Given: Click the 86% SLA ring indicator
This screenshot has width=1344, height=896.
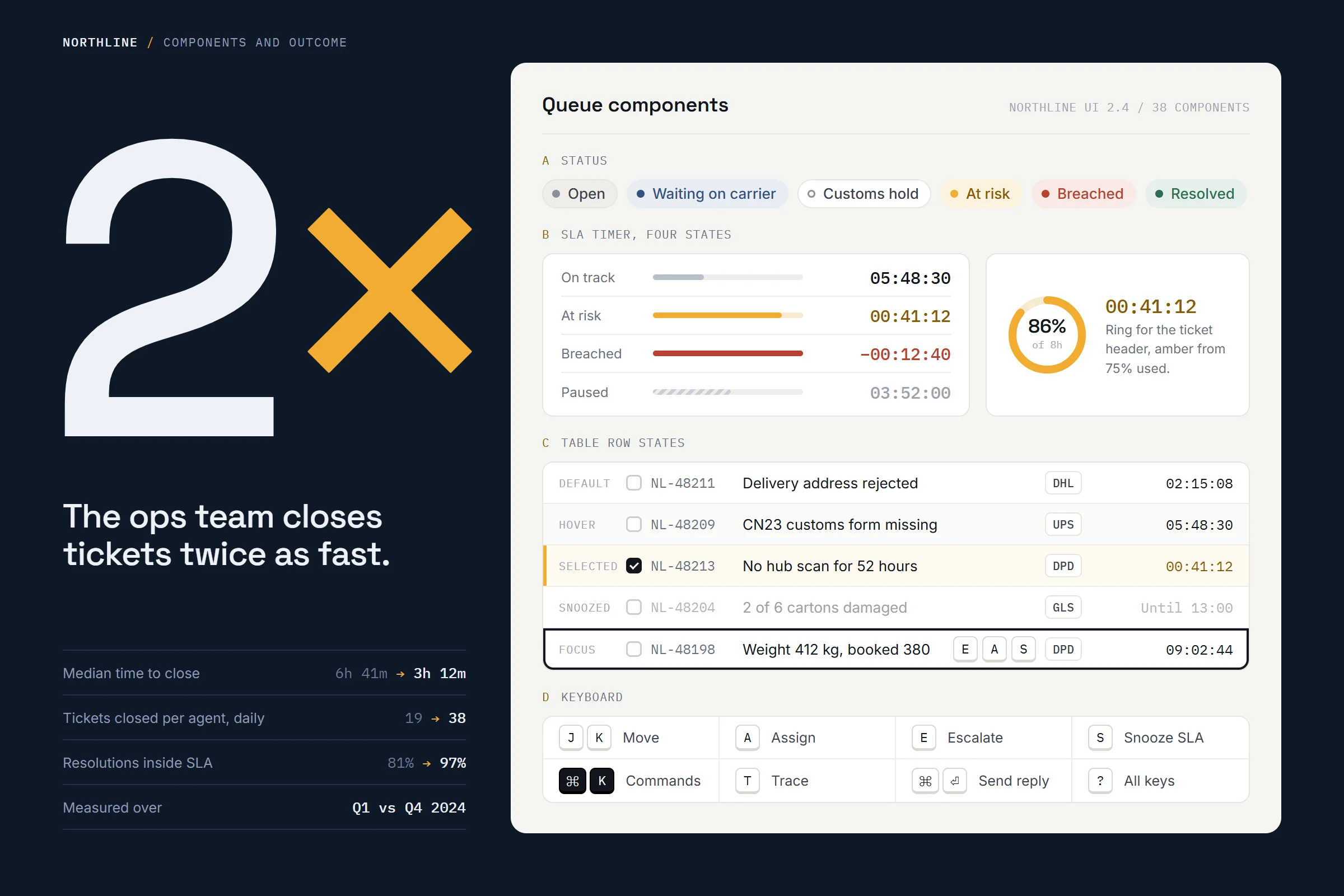Looking at the screenshot, I should pyautogui.click(x=1047, y=335).
